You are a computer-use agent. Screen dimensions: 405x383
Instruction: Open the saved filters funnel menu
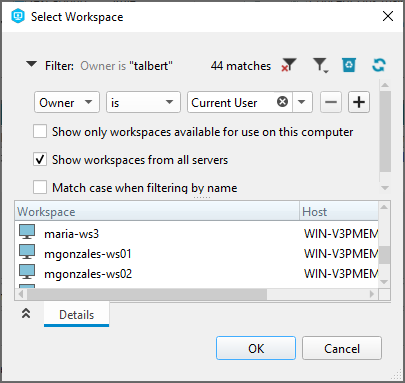click(x=321, y=65)
